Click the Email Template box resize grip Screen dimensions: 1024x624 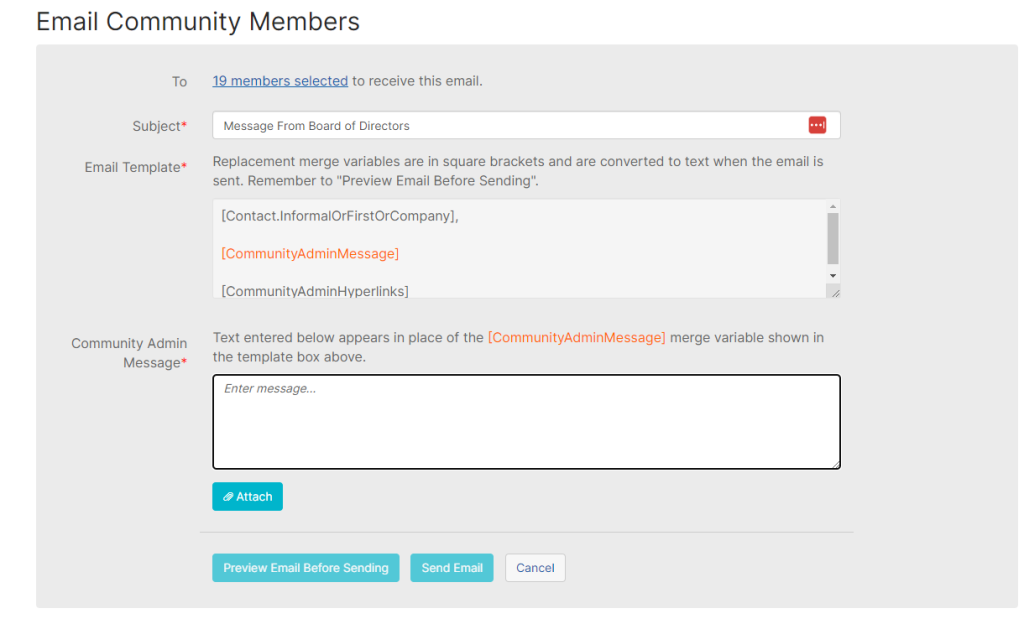click(835, 293)
